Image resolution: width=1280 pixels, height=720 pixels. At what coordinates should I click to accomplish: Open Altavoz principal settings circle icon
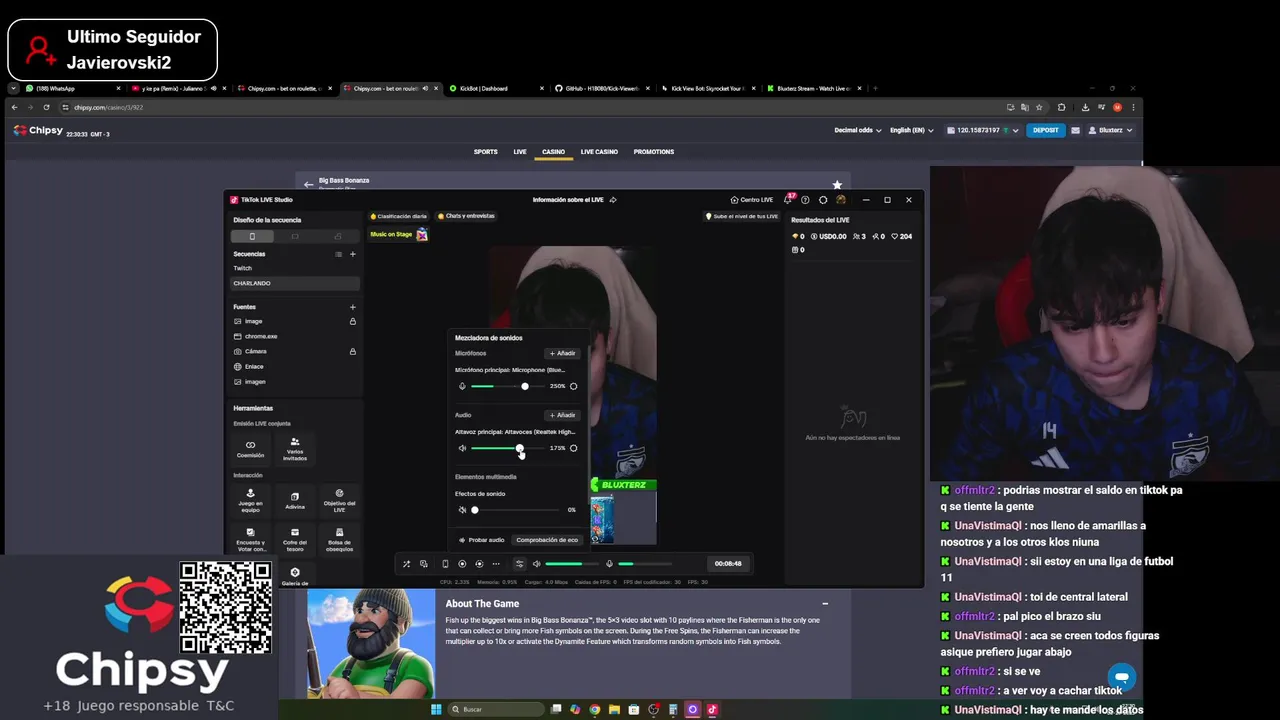pyautogui.click(x=573, y=448)
